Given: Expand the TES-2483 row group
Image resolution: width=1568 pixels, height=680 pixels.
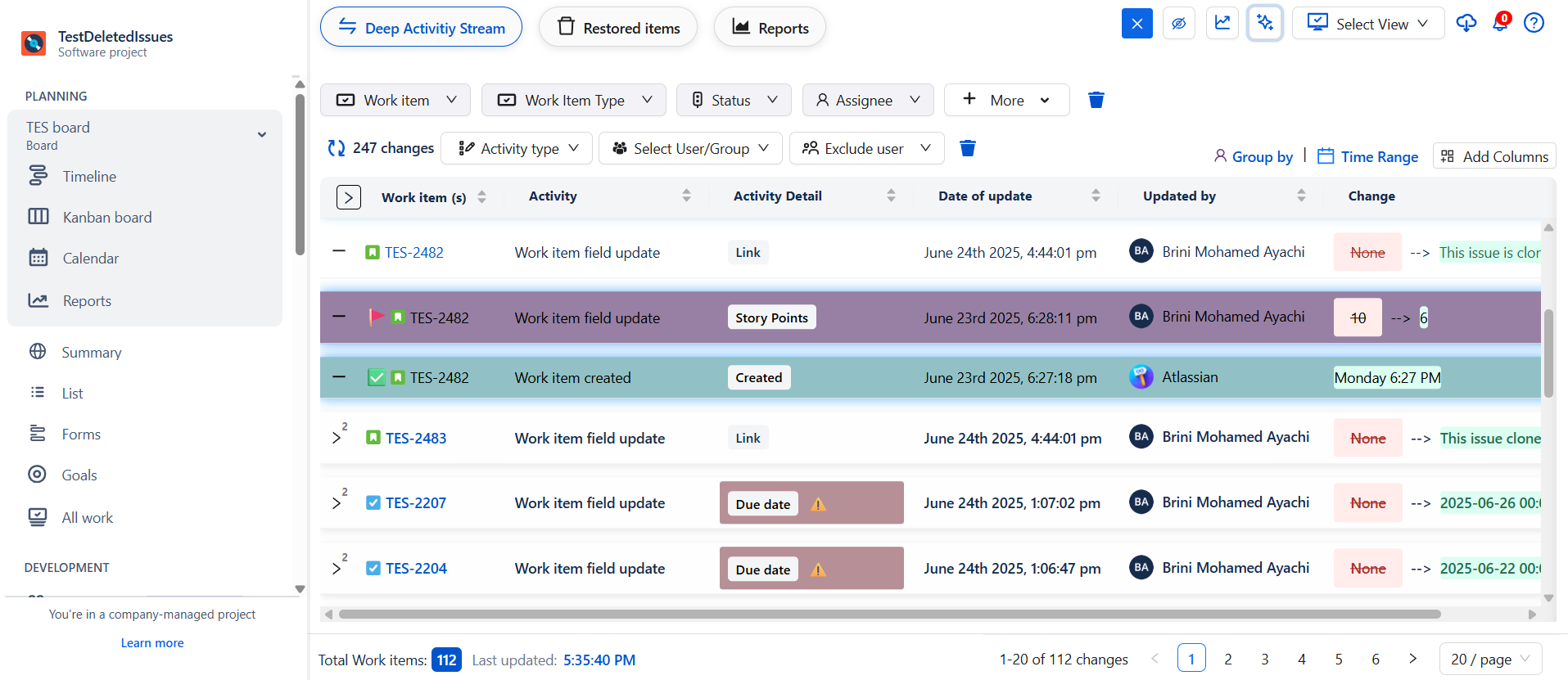Looking at the screenshot, I should [x=337, y=438].
